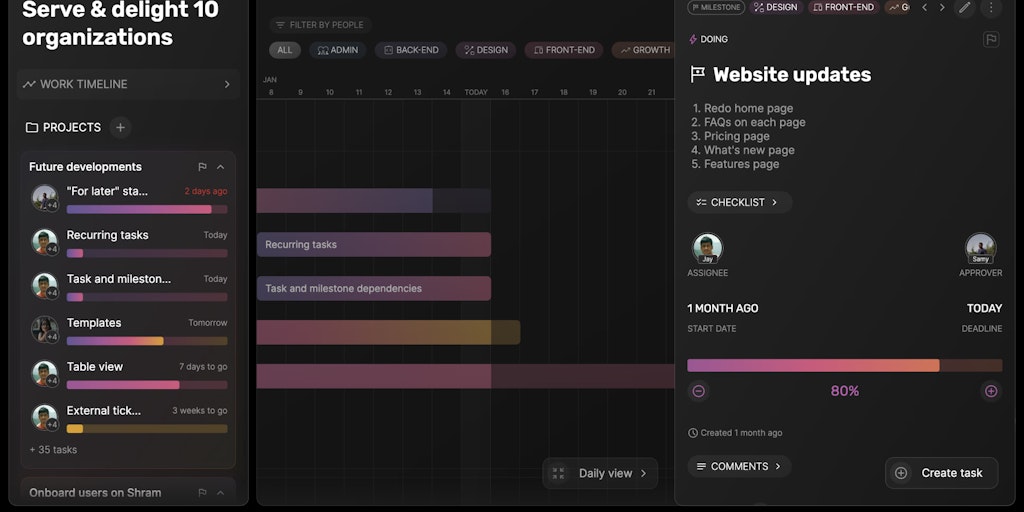This screenshot has width=1024, height=512.
Task: Click the add project plus icon
Action: (120, 127)
